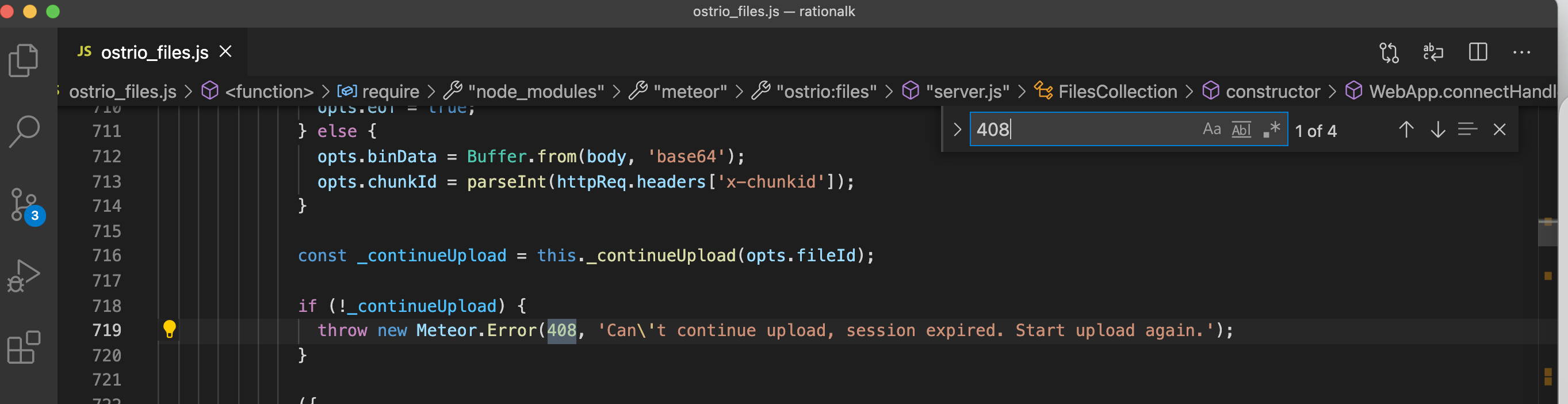Close the ostrio_files.js tab
Image resolution: width=1568 pixels, height=404 pixels.
(x=226, y=52)
